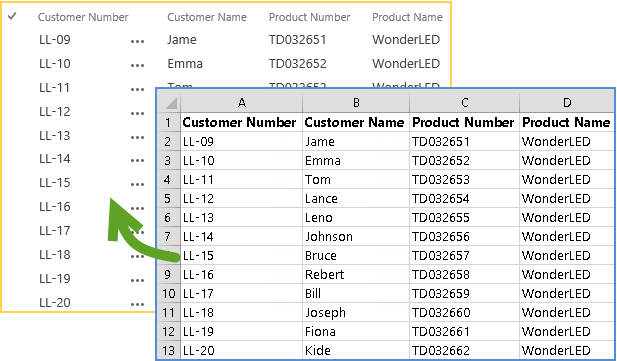Sort list by Product Number column header

click(309, 17)
